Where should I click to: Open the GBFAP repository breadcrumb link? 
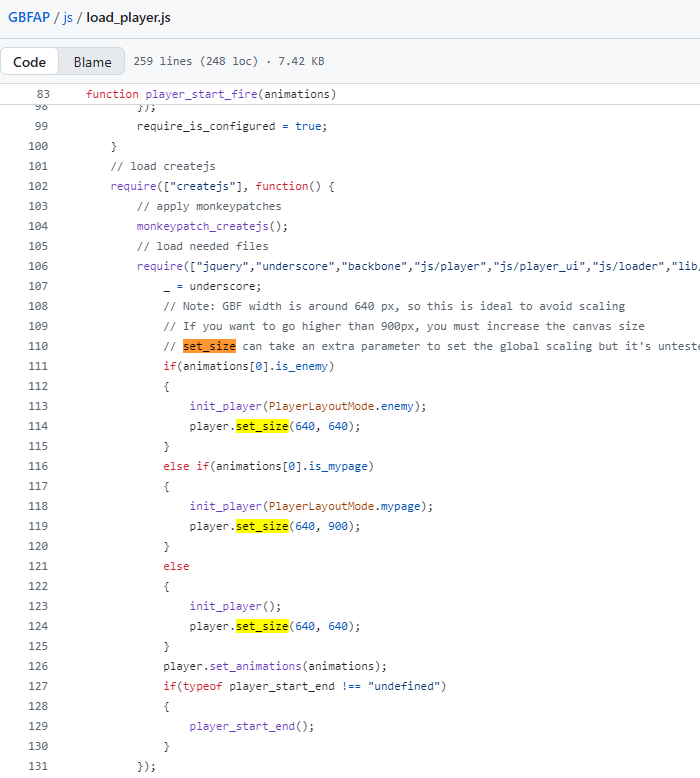tap(29, 17)
